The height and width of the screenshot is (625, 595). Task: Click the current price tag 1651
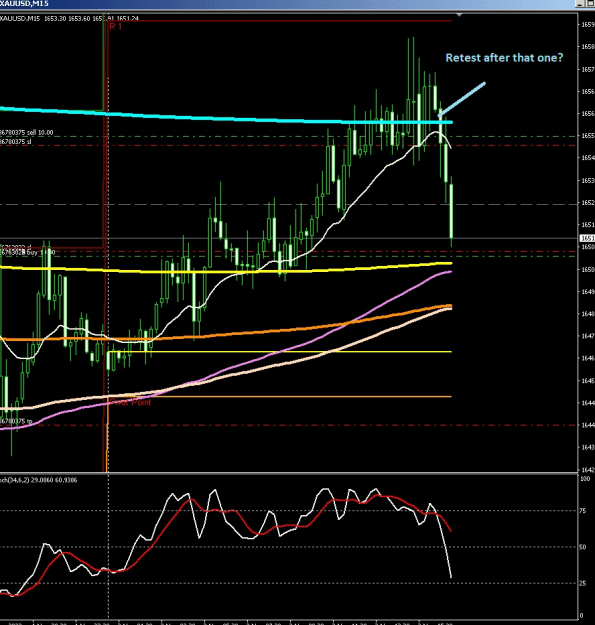(587, 238)
